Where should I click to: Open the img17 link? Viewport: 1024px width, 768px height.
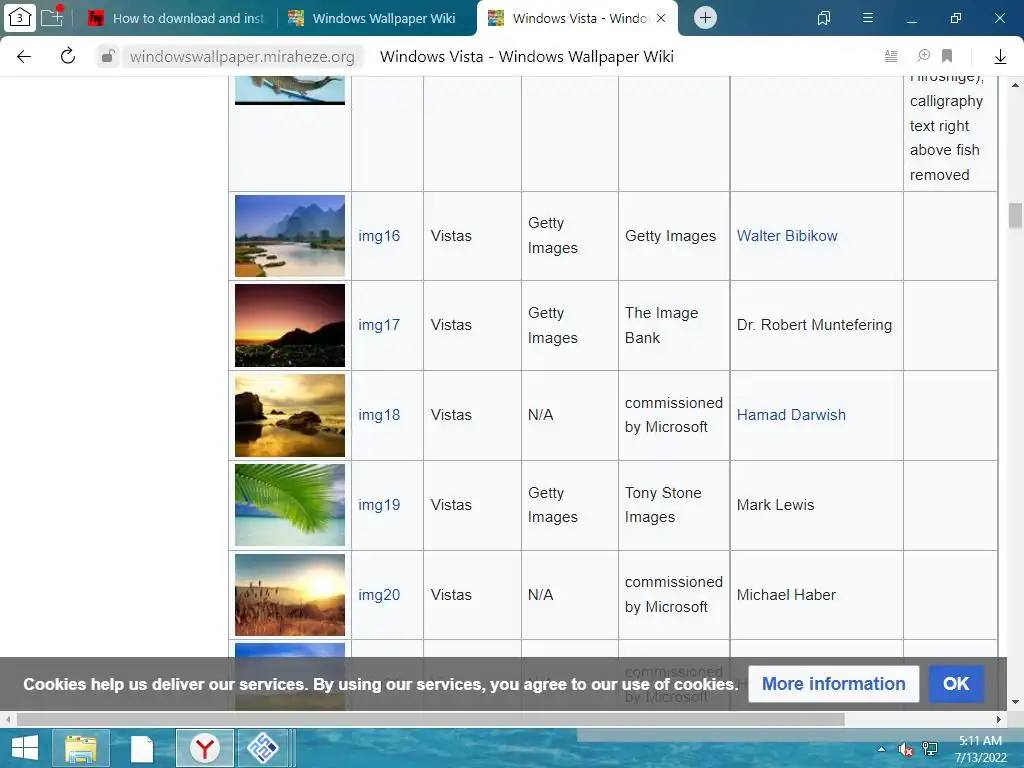[379, 325]
